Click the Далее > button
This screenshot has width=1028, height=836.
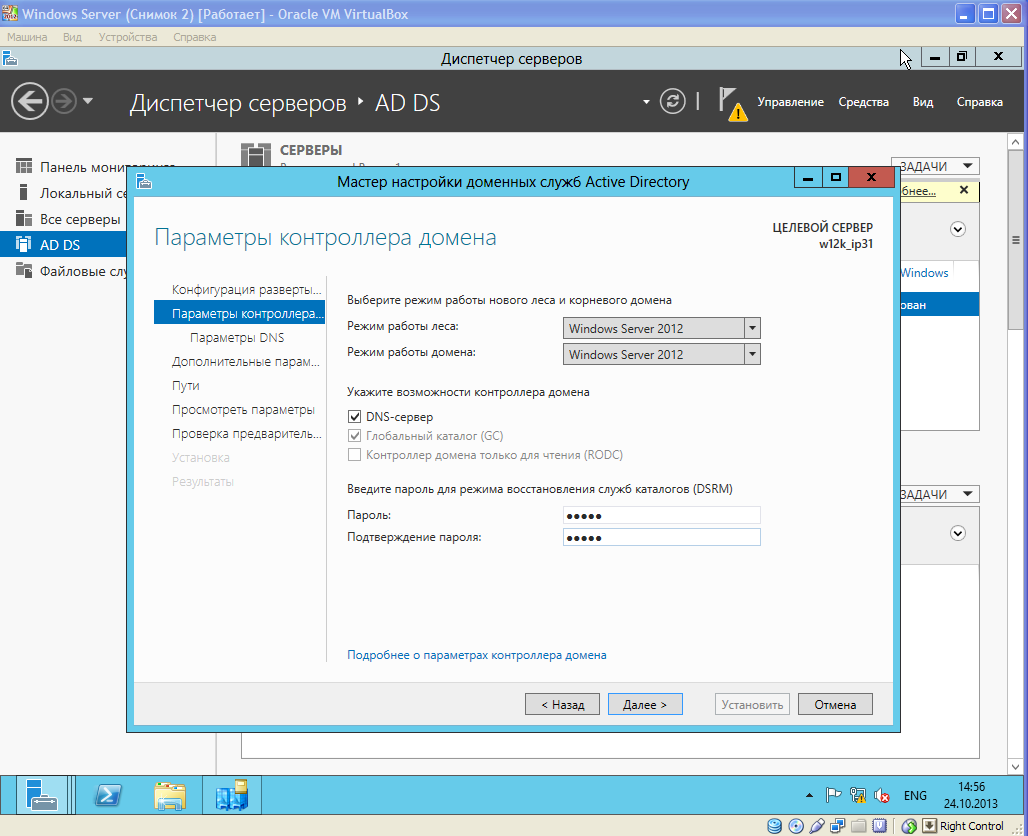[x=645, y=704]
